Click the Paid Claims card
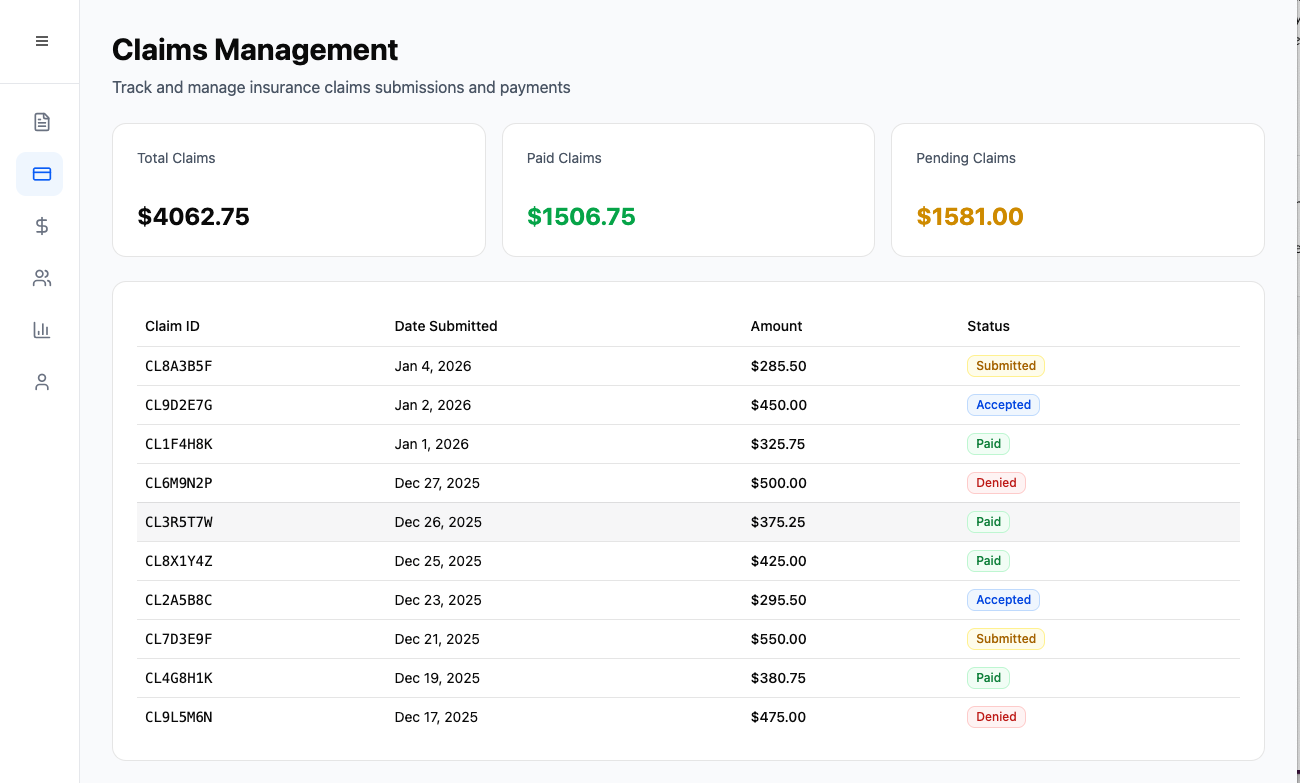The width and height of the screenshot is (1300, 783). click(x=688, y=190)
